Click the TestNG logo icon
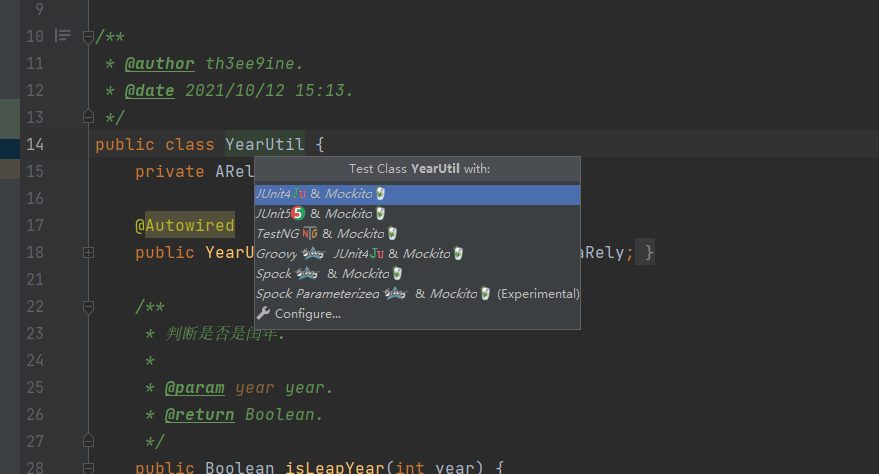This screenshot has height=474, width=879. pyautogui.click(x=309, y=234)
